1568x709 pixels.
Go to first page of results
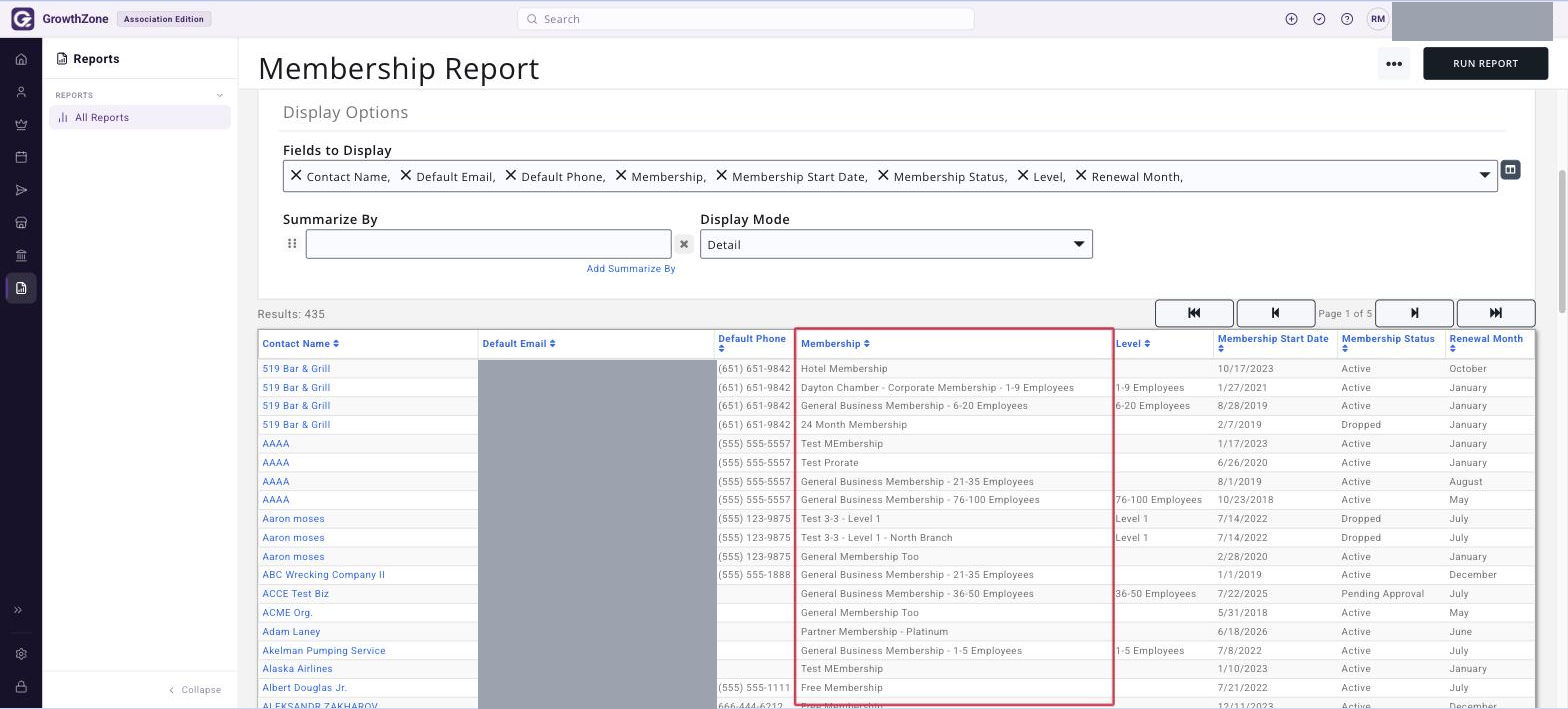tap(1194, 313)
